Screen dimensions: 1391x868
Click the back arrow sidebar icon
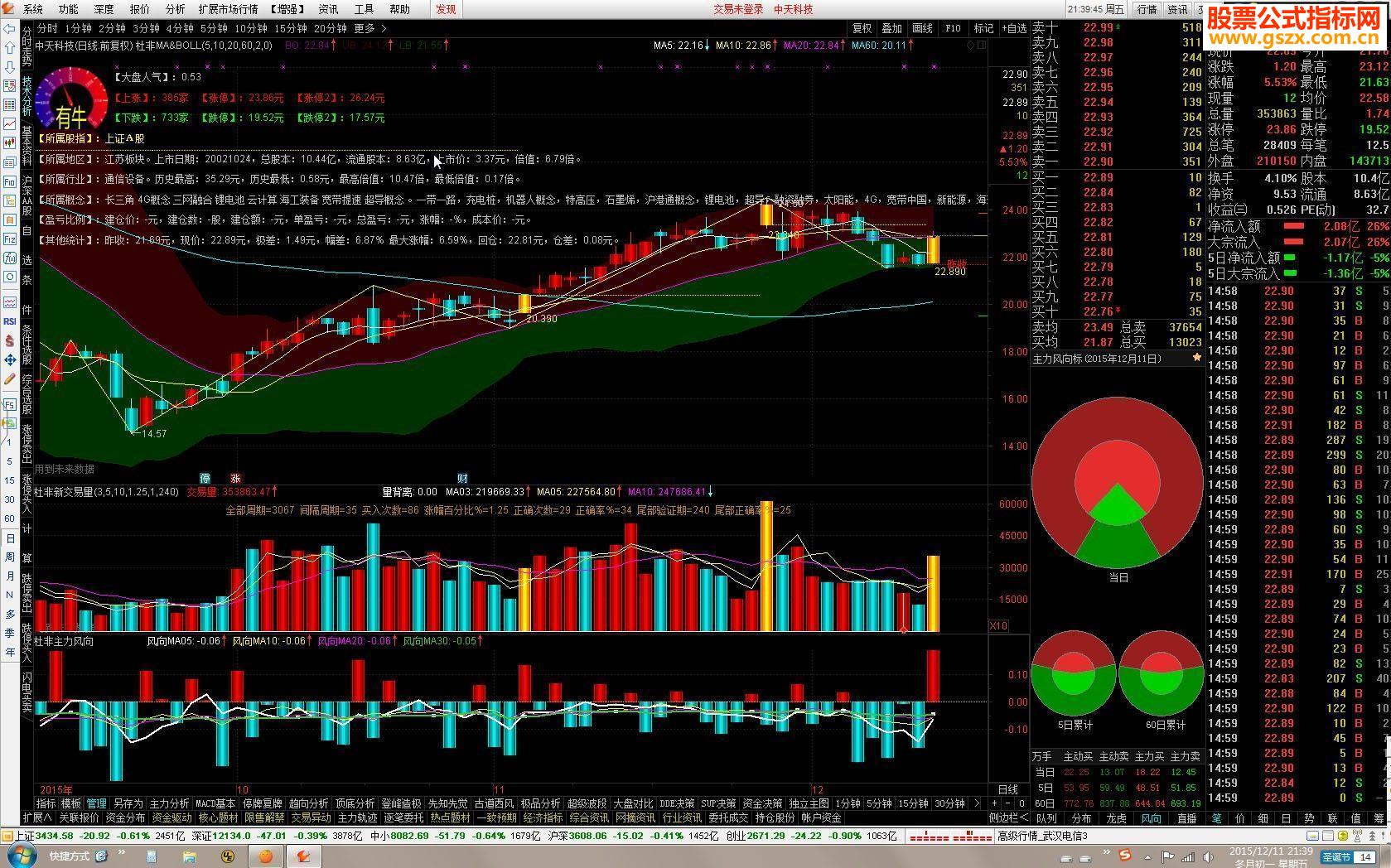pyautogui.click(x=9, y=28)
